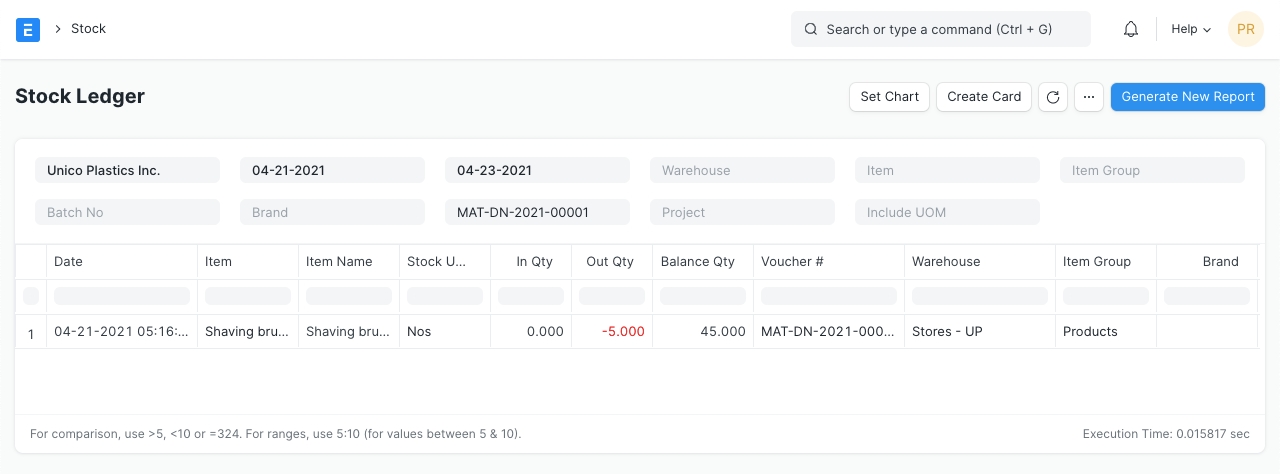Screen dimensions: 1280x474
Task: Sort by the Balance Qty column header
Action: pos(698,261)
